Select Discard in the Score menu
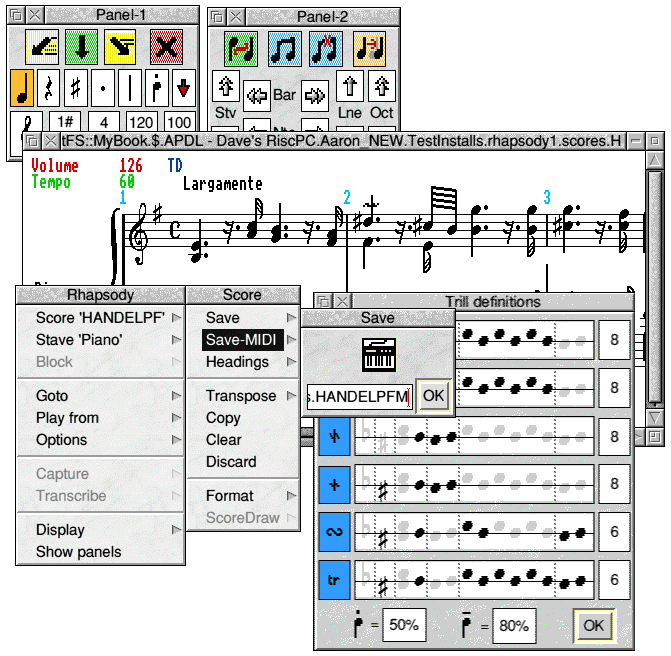Viewport: 671px width, 656px height. [x=243, y=462]
